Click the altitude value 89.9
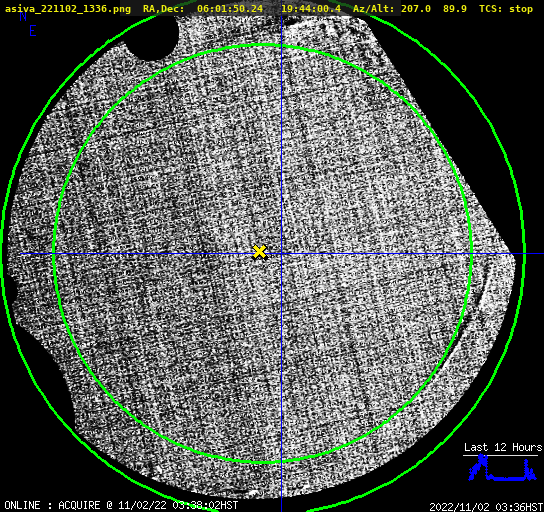 coord(455,9)
